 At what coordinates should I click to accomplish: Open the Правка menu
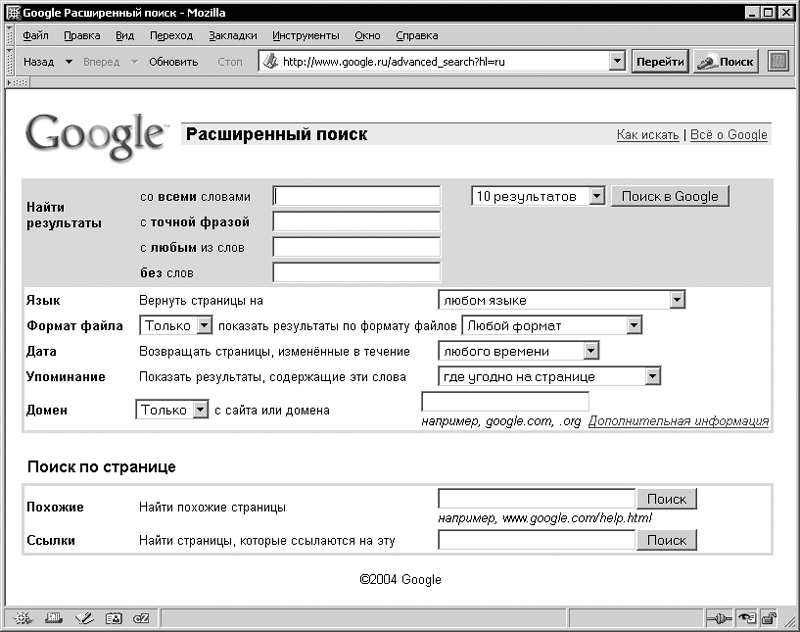pyautogui.click(x=82, y=35)
